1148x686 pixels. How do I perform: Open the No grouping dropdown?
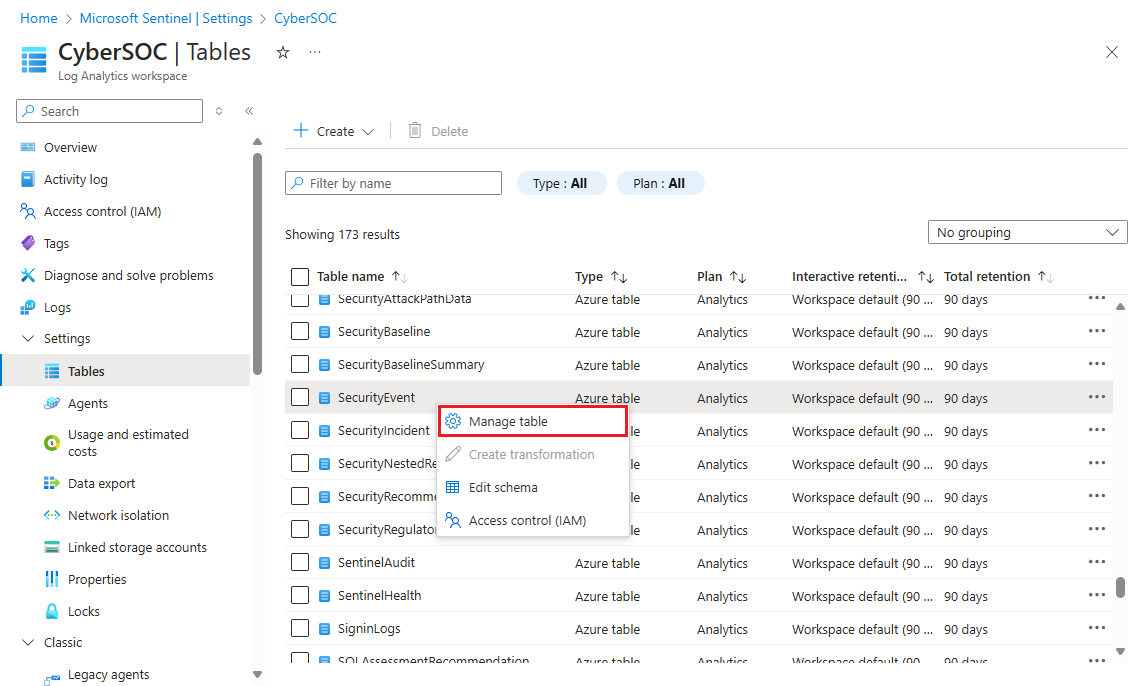tap(1027, 233)
